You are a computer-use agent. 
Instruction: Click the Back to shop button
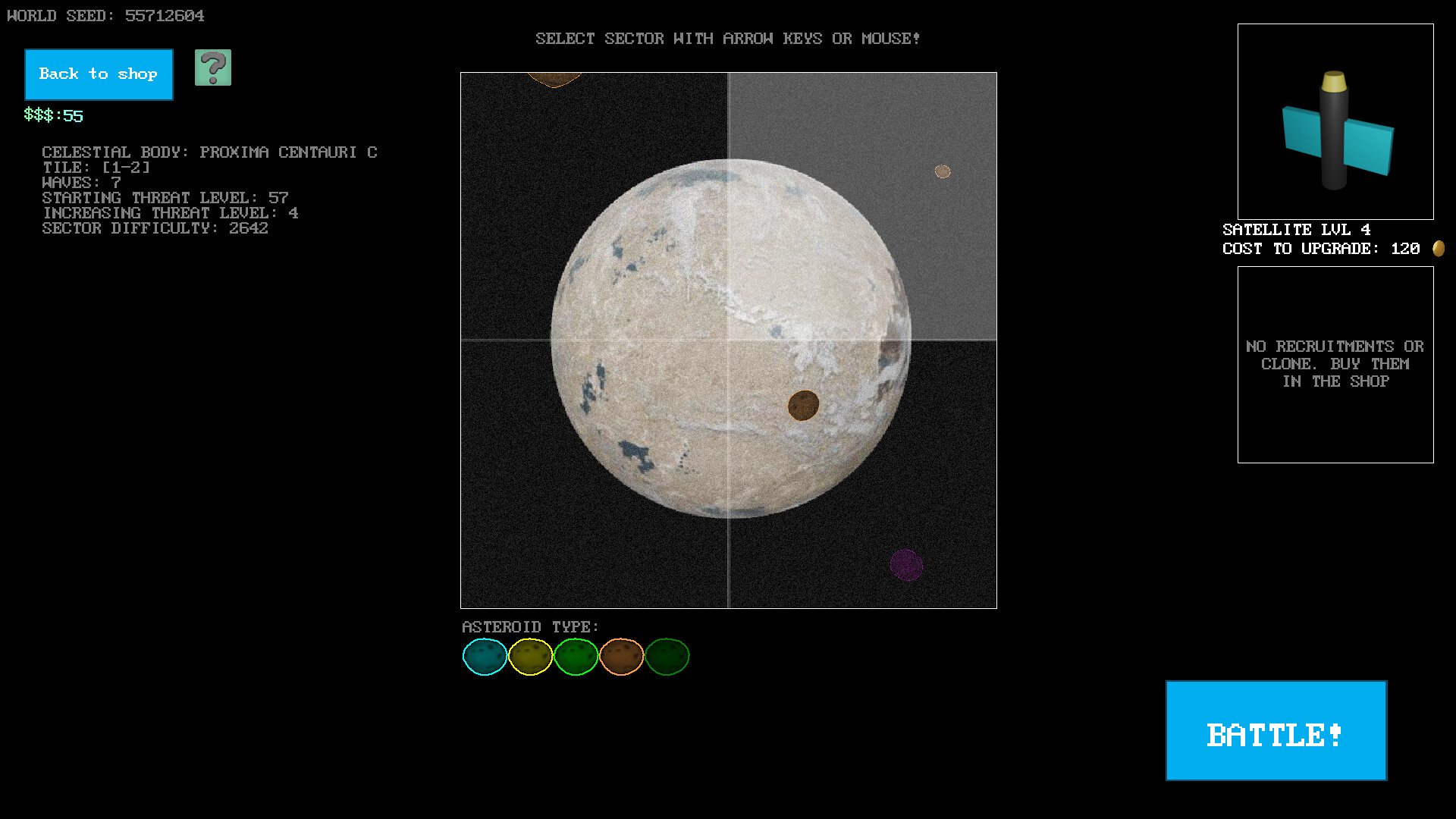click(99, 74)
